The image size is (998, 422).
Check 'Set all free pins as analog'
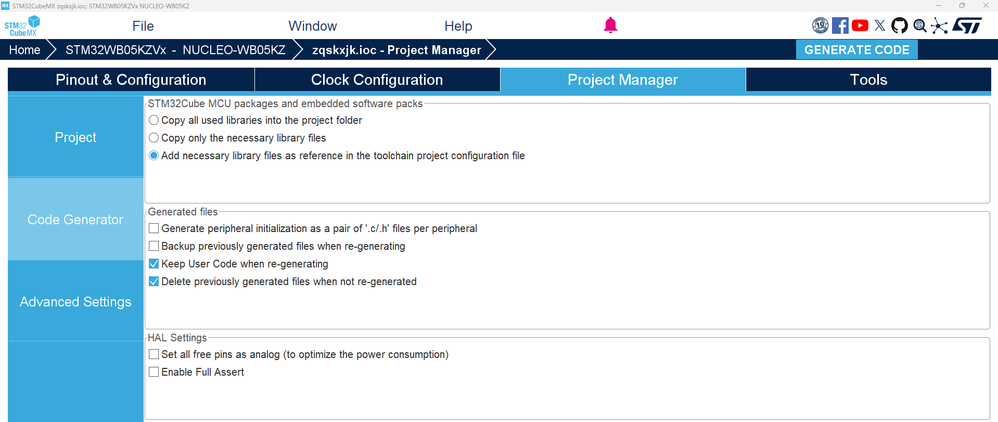[154, 354]
